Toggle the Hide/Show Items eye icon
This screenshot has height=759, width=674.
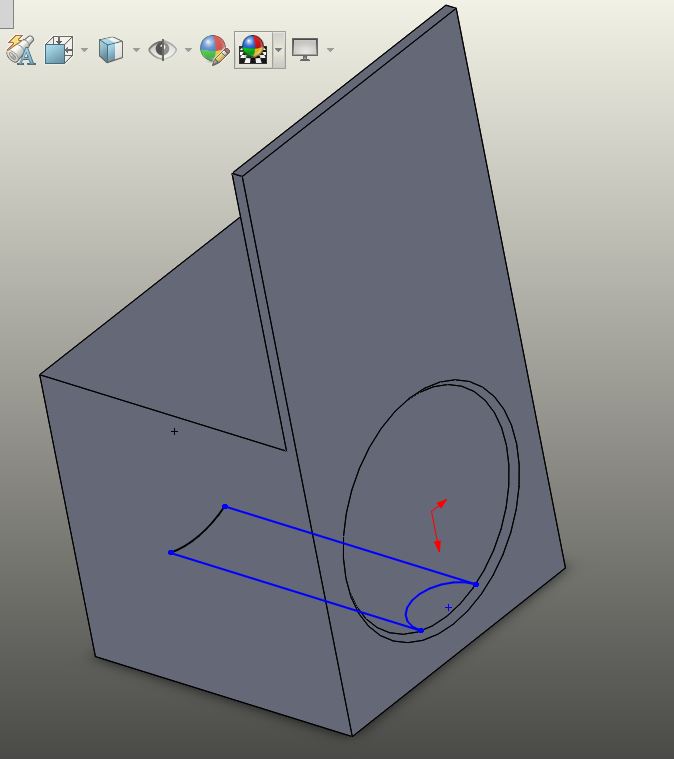[162, 49]
